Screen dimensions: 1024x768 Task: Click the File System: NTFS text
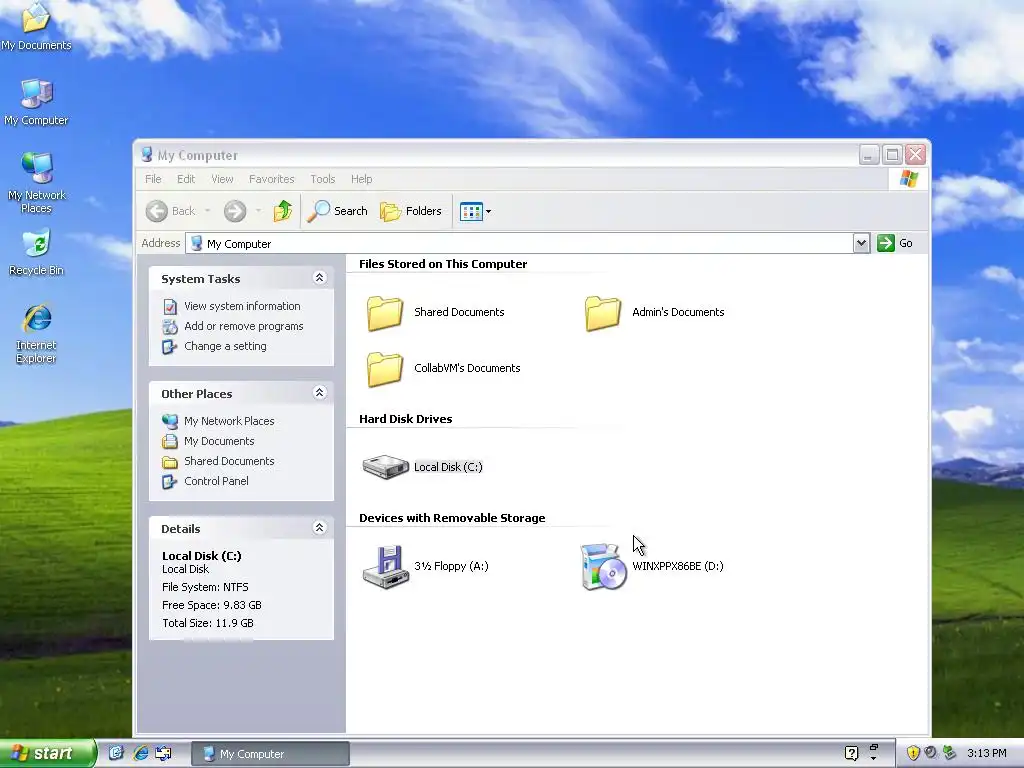coord(205,587)
